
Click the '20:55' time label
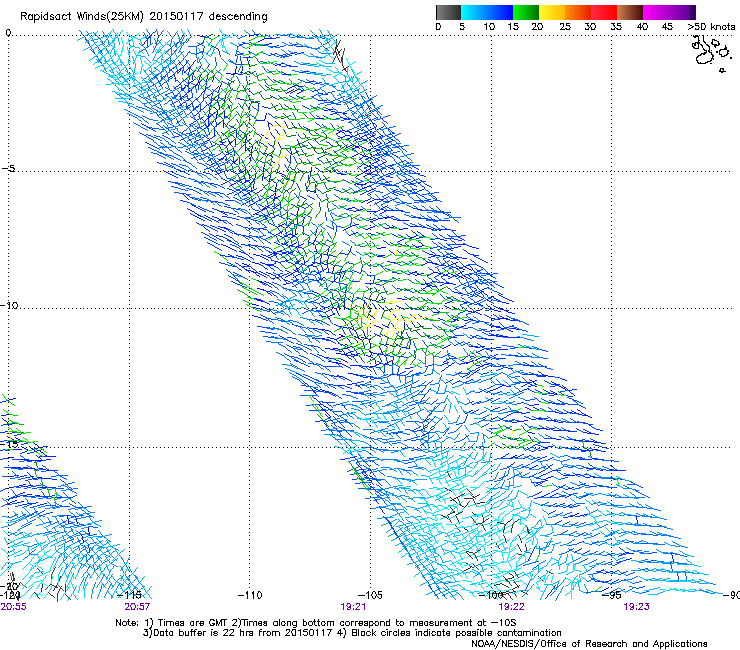pyautogui.click(x=13, y=607)
